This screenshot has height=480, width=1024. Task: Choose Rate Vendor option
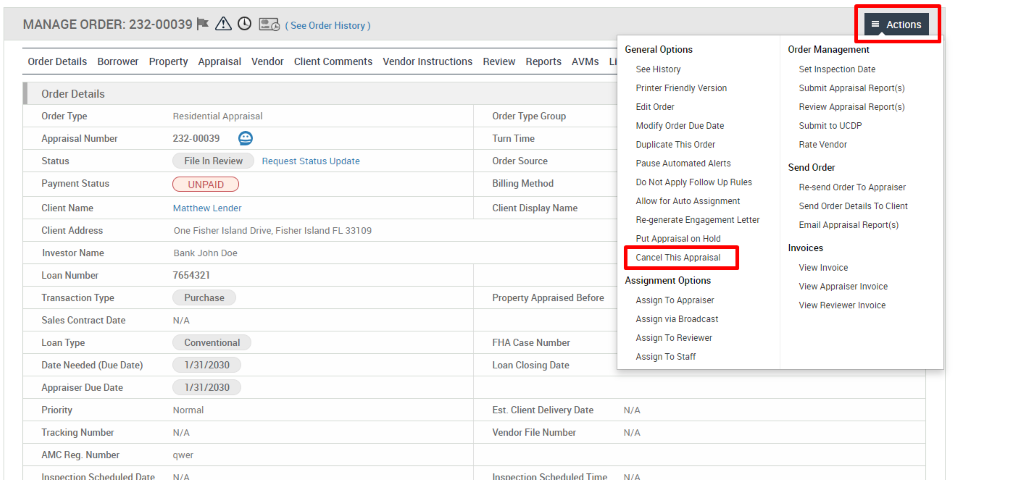(823, 145)
